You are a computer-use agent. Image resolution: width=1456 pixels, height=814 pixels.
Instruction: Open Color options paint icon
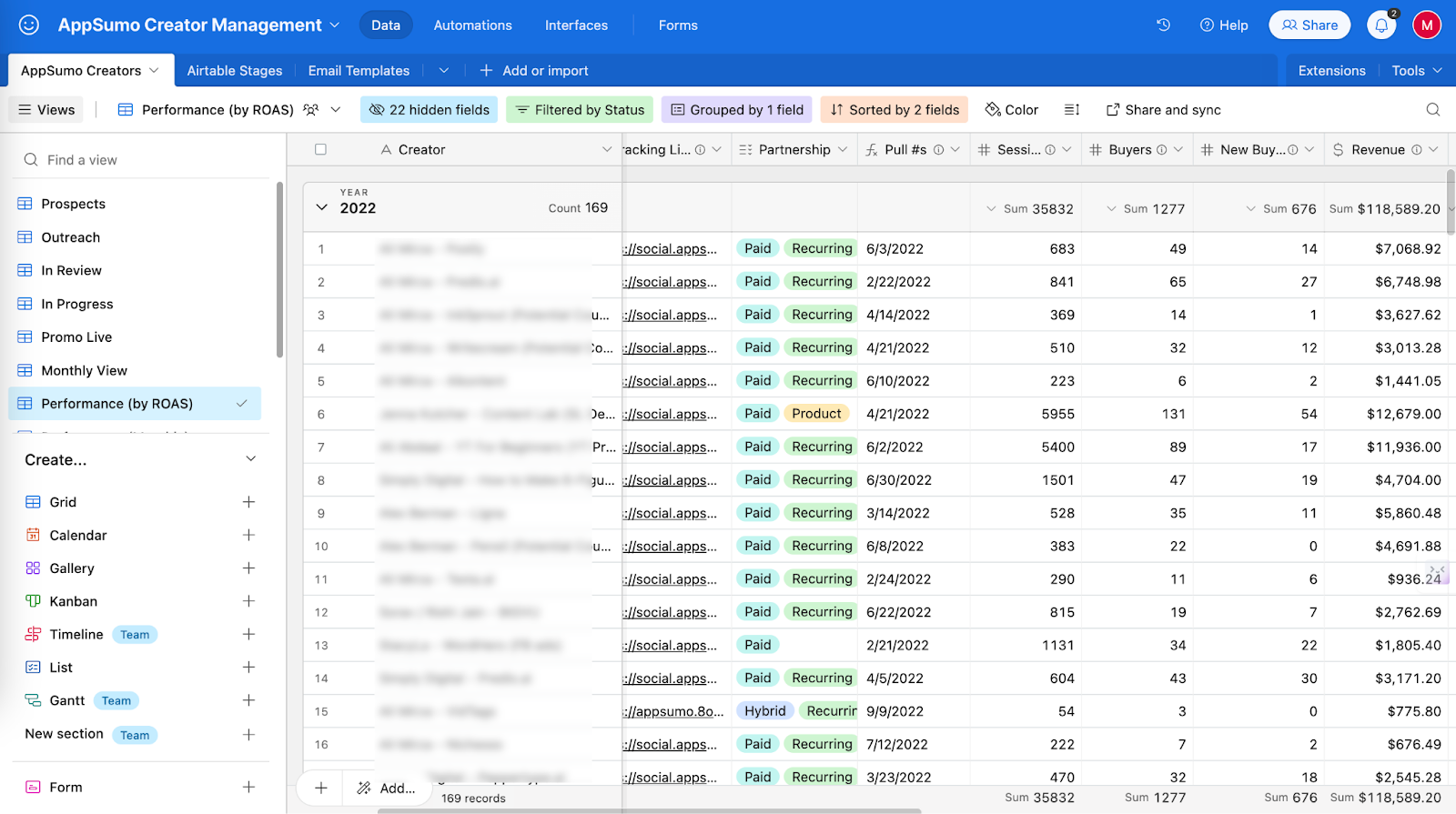(x=993, y=110)
